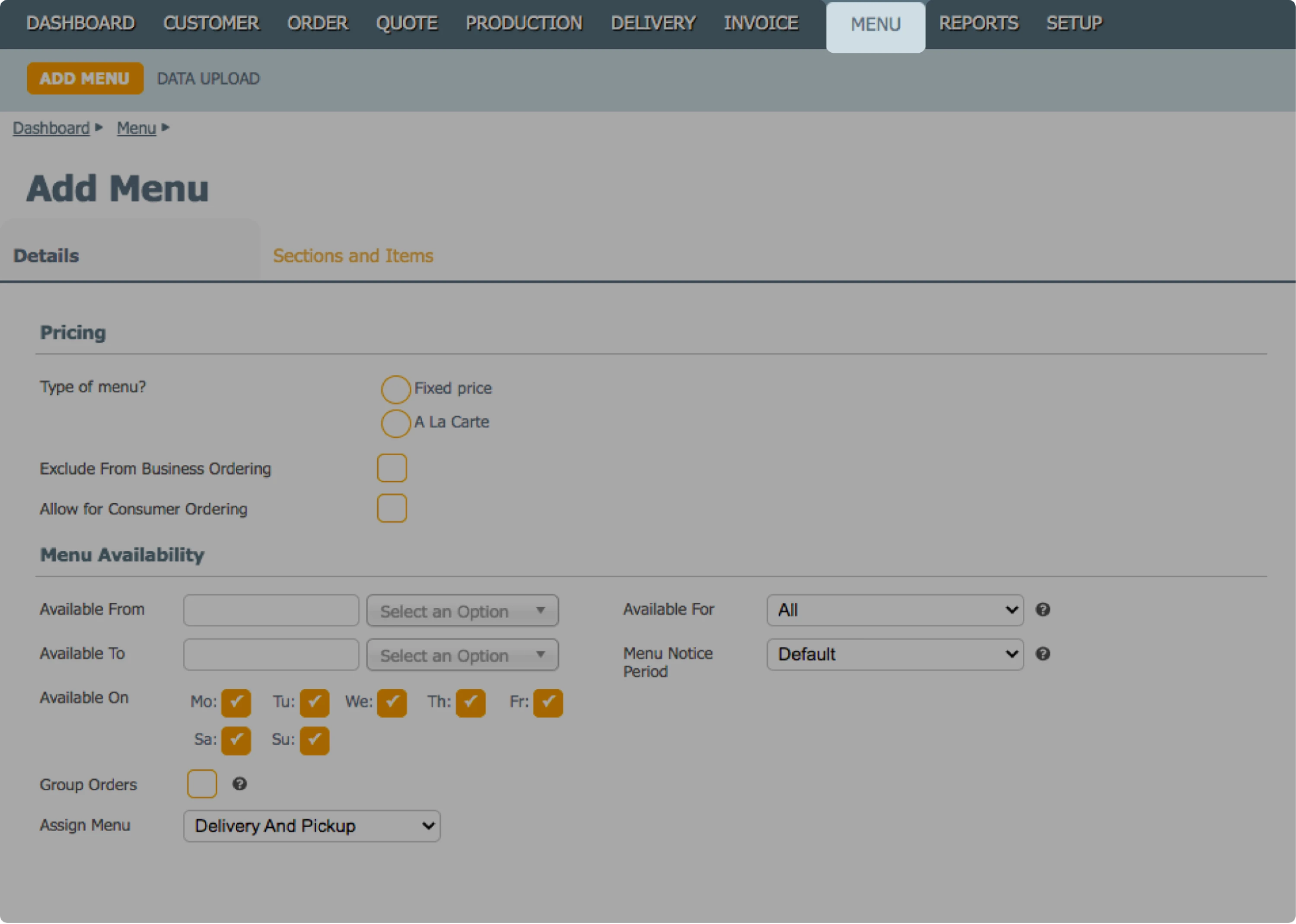Click the help icon beside Menu Notice Period
1296x924 pixels.
(x=1043, y=654)
